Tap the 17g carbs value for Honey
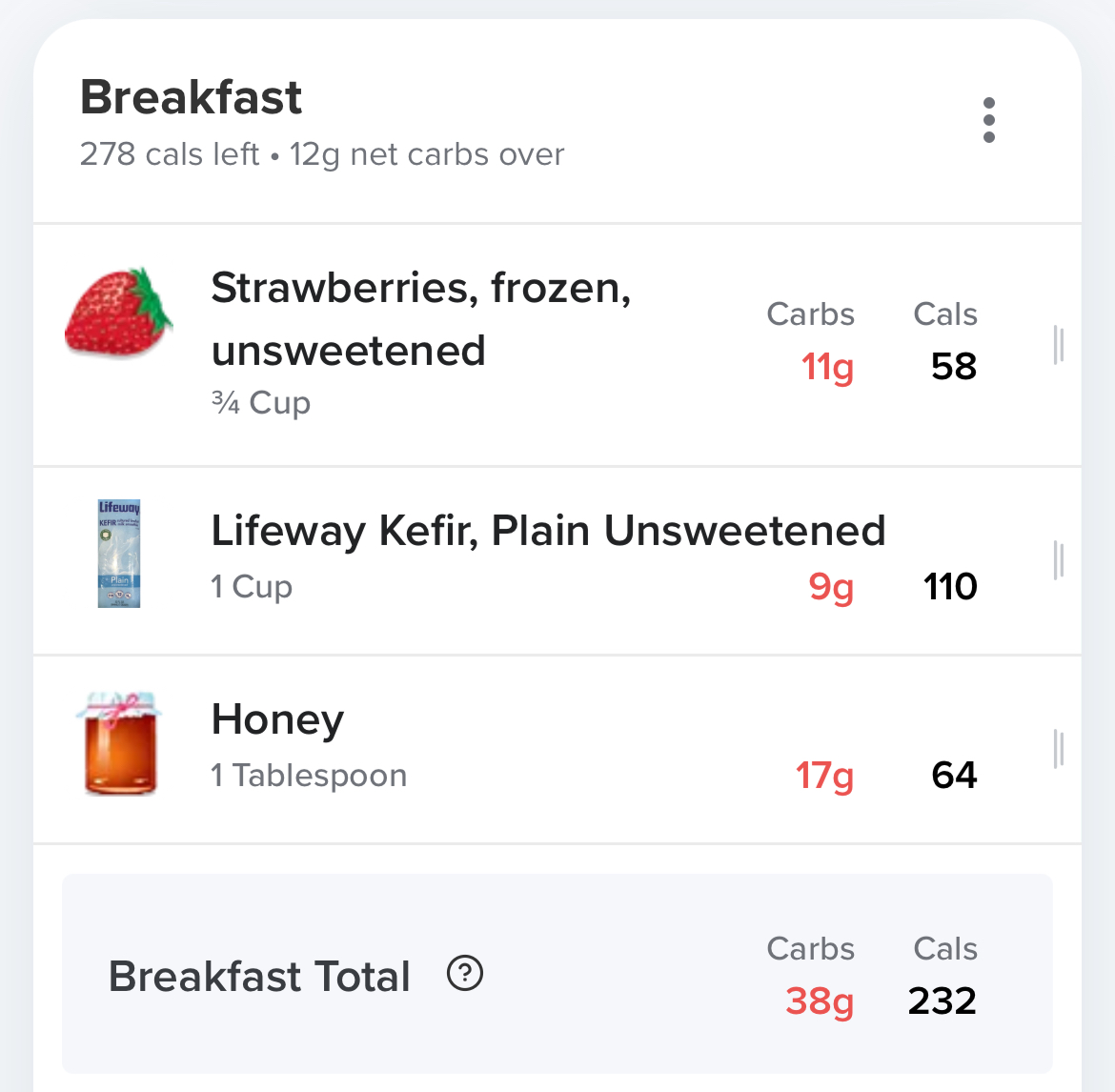 coord(824,776)
